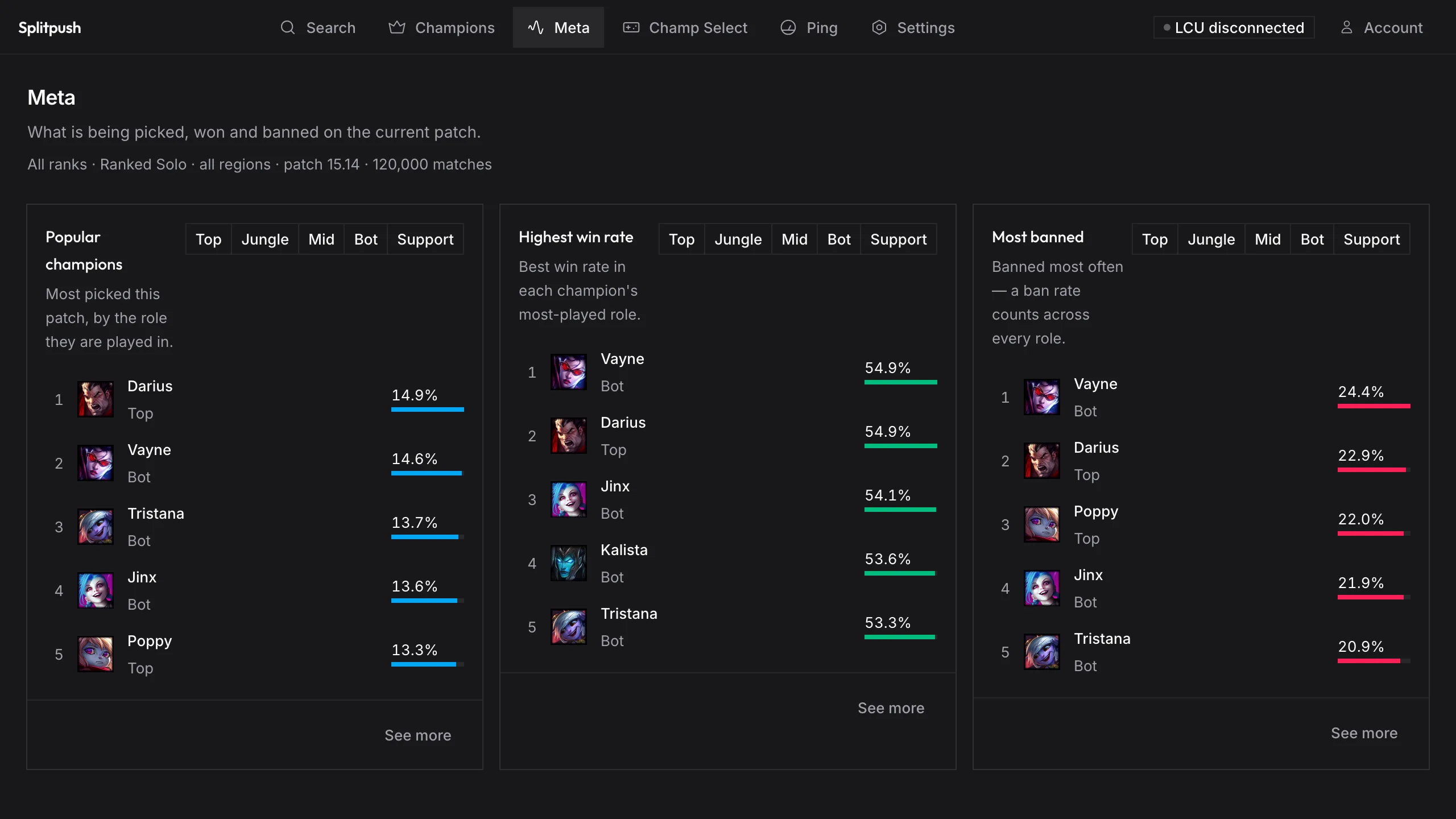Image resolution: width=1456 pixels, height=819 pixels.
Task: Filter Popular champions by Bot role
Action: coord(366,239)
